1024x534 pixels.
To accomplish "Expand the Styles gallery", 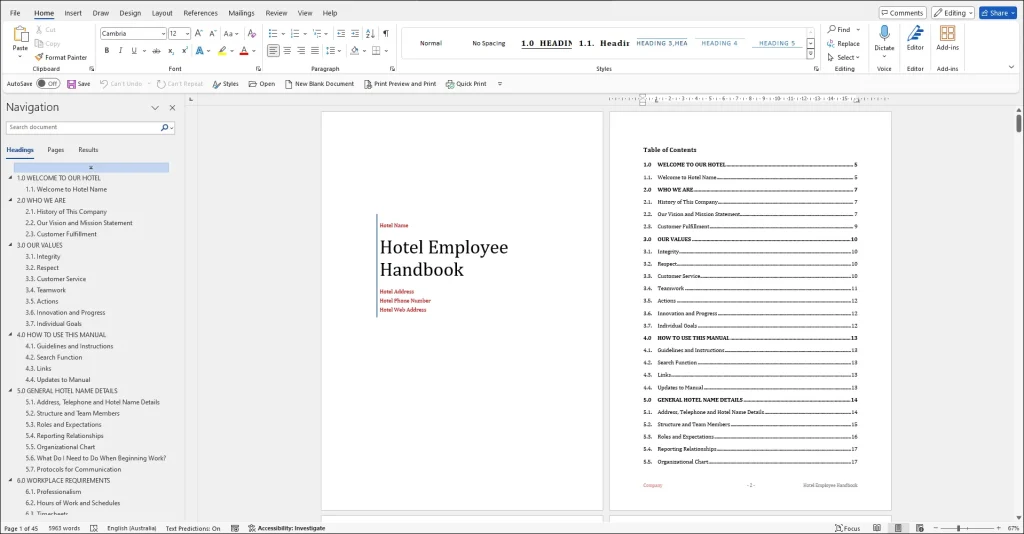I will click(810, 54).
